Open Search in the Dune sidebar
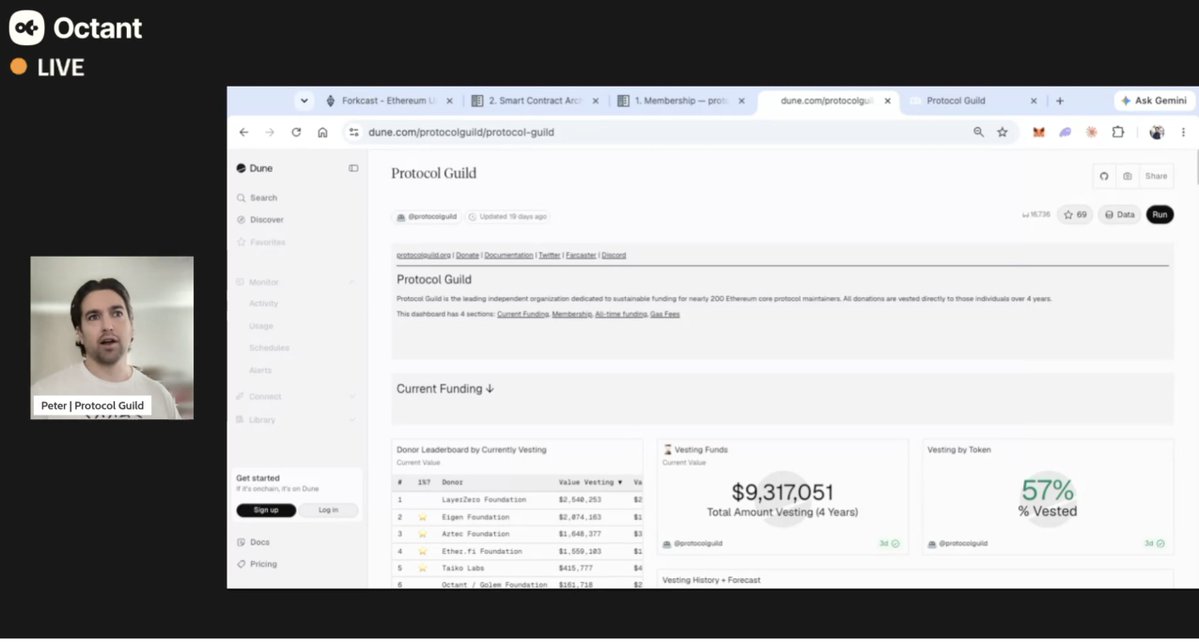 258,198
